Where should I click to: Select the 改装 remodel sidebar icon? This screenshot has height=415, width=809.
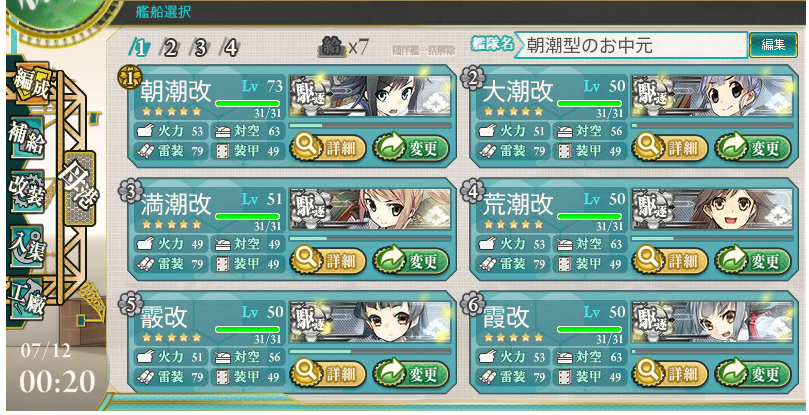26,191
